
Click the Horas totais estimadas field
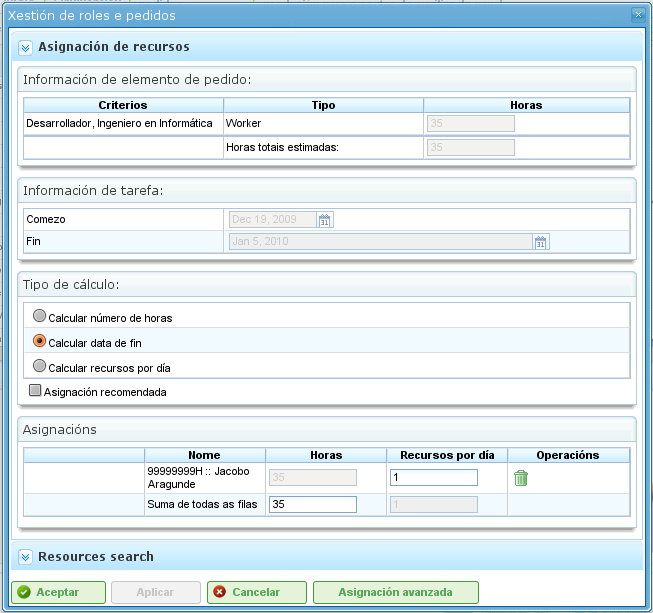pos(470,147)
